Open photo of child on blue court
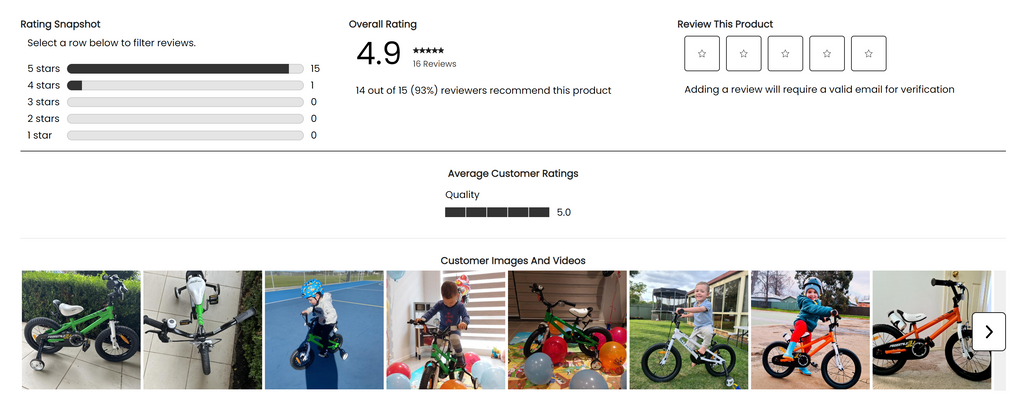This screenshot has width=1024, height=397. click(x=324, y=330)
